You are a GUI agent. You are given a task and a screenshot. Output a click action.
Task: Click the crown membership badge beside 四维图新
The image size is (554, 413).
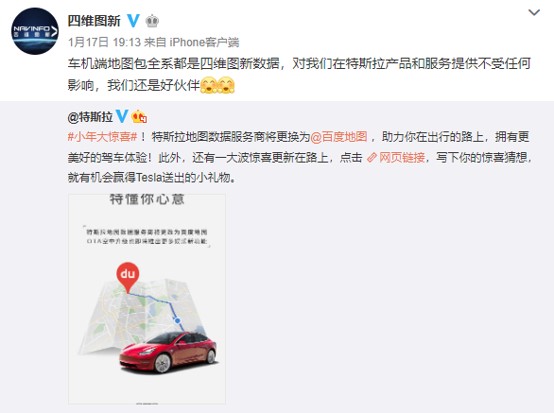152,21
